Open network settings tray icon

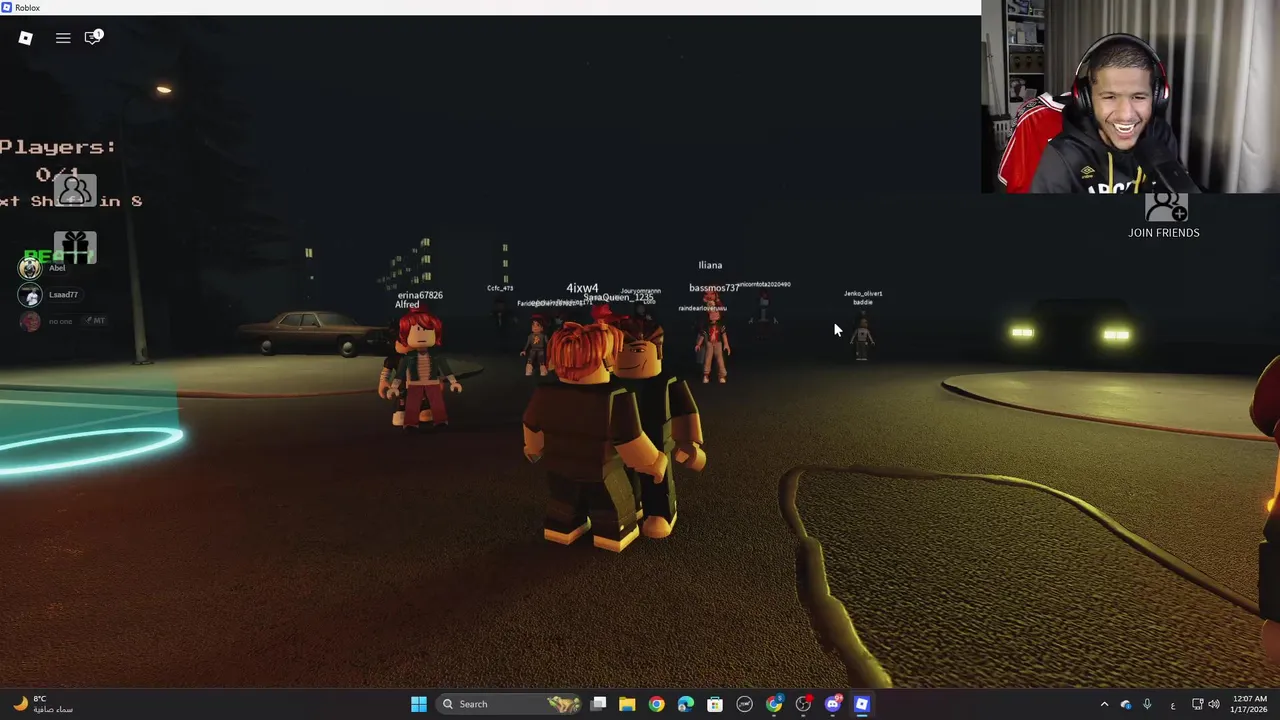tap(1198, 704)
